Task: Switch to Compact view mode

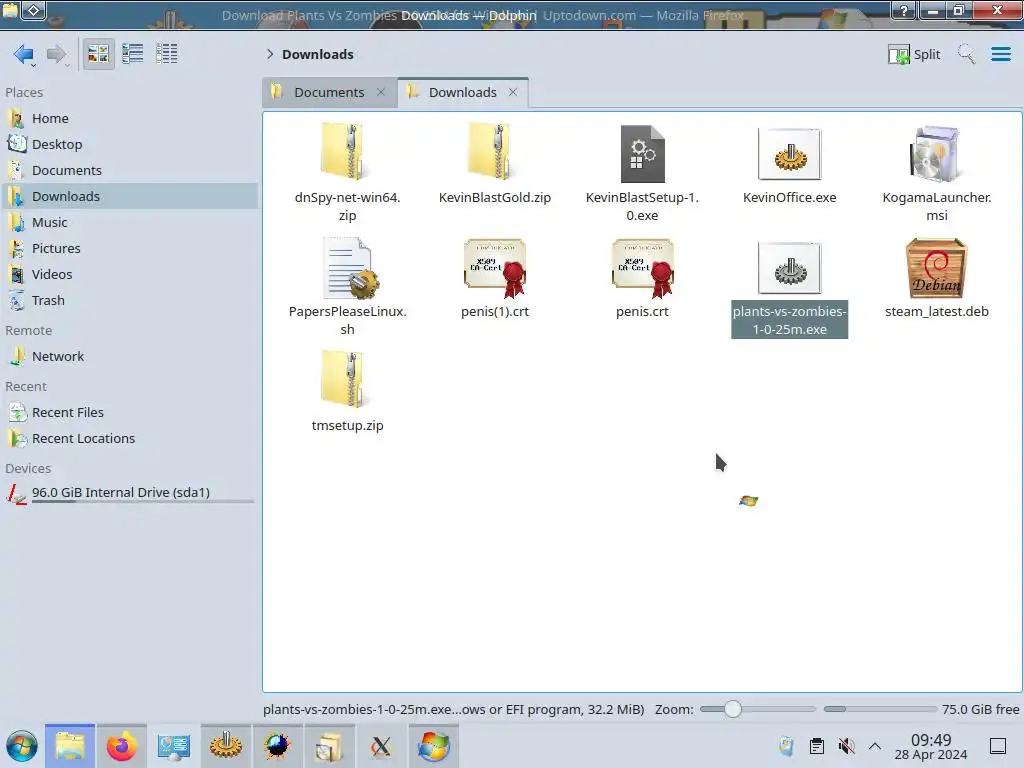Action: 133,54
